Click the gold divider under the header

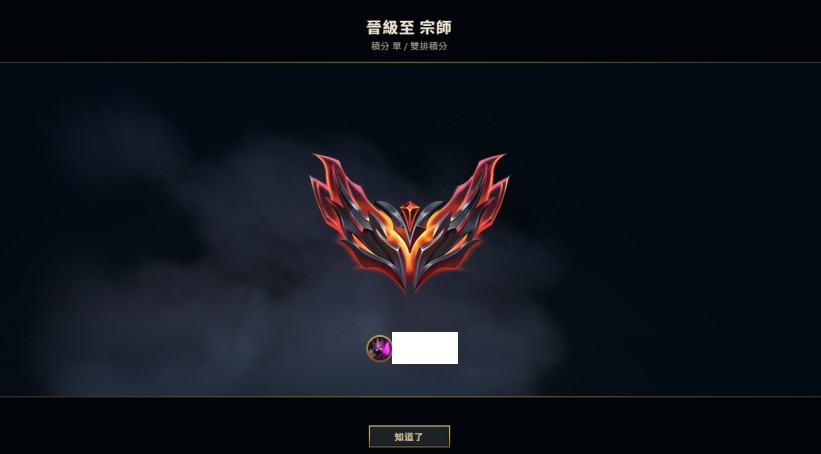point(410,62)
